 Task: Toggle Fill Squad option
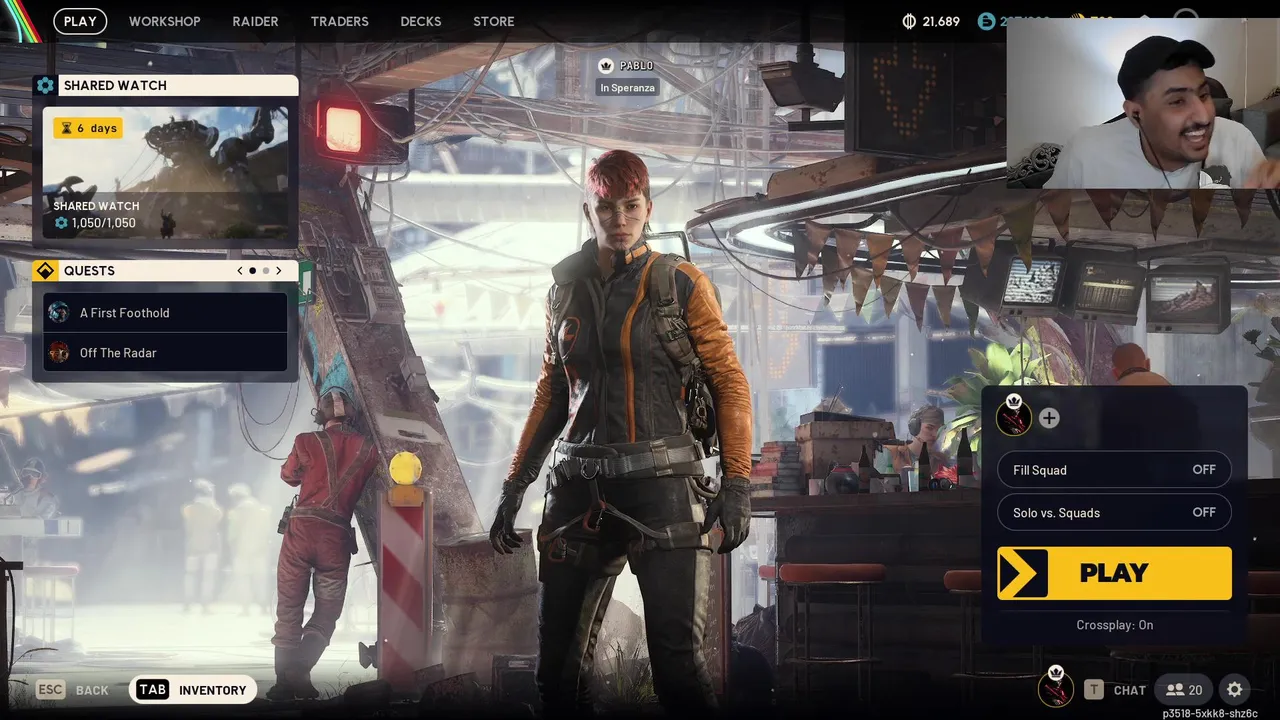pos(1114,470)
